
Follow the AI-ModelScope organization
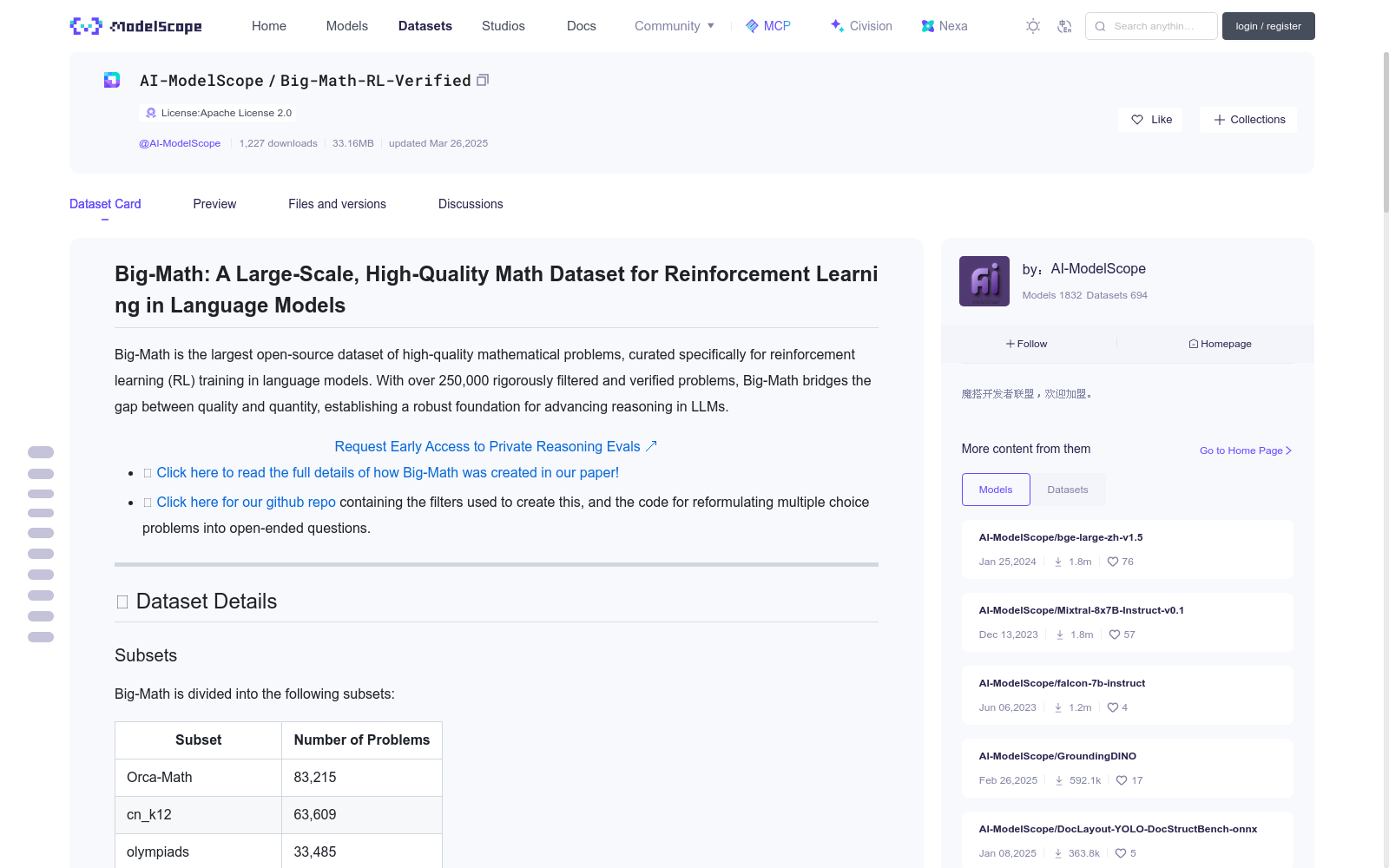1027,344
